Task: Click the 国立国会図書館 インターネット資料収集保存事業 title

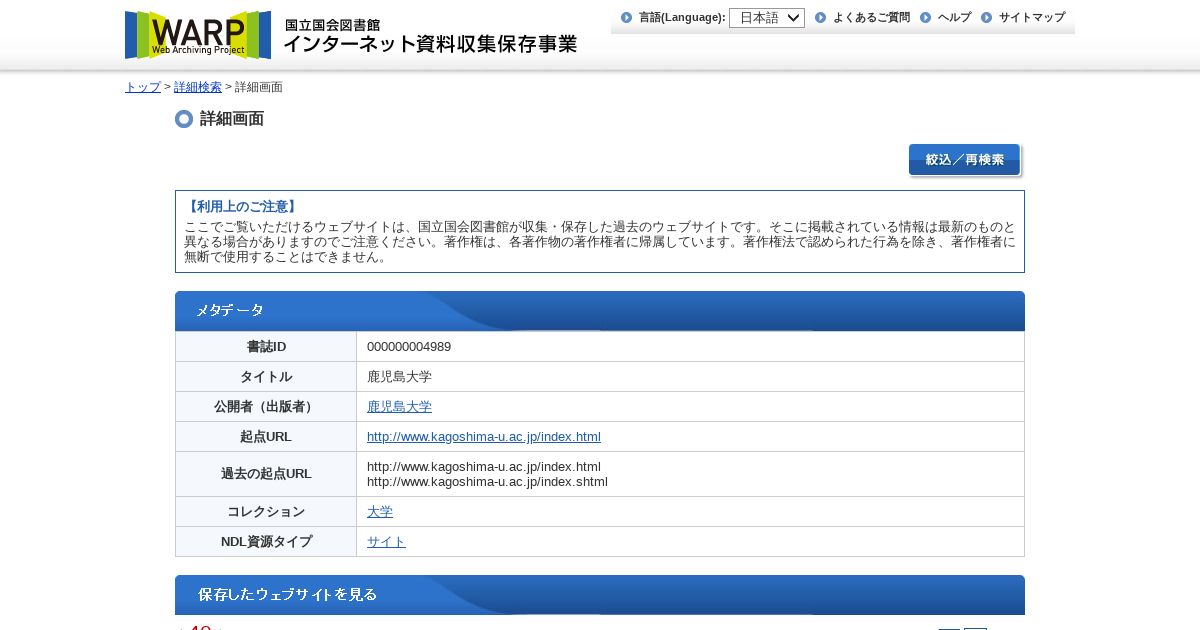Action: (430, 37)
